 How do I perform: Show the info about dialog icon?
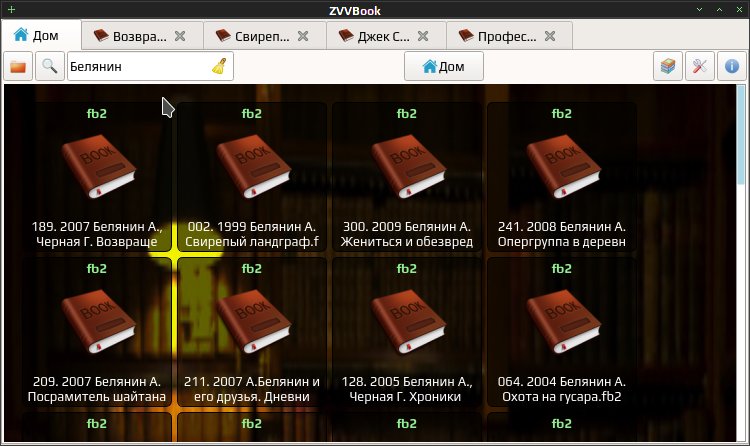[732, 66]
